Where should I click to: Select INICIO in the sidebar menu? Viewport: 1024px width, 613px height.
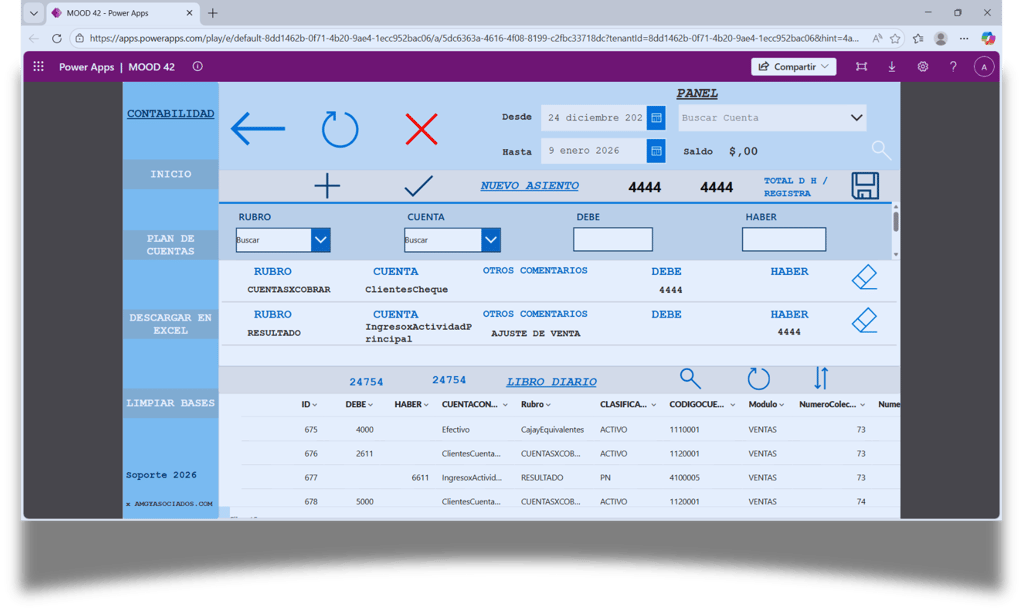click(170, 174)
